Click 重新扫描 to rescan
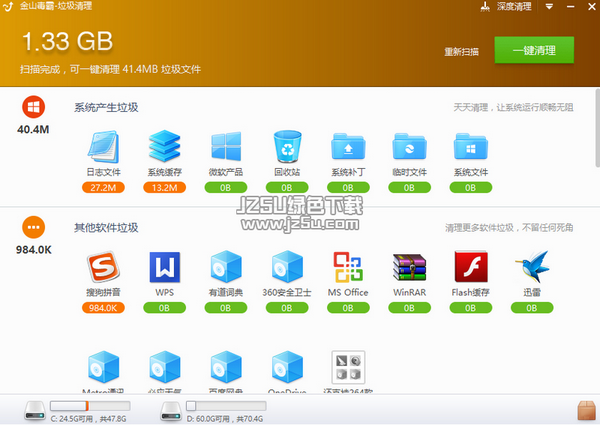This screenshot has width=600, height=426. [x=461, y=52]
